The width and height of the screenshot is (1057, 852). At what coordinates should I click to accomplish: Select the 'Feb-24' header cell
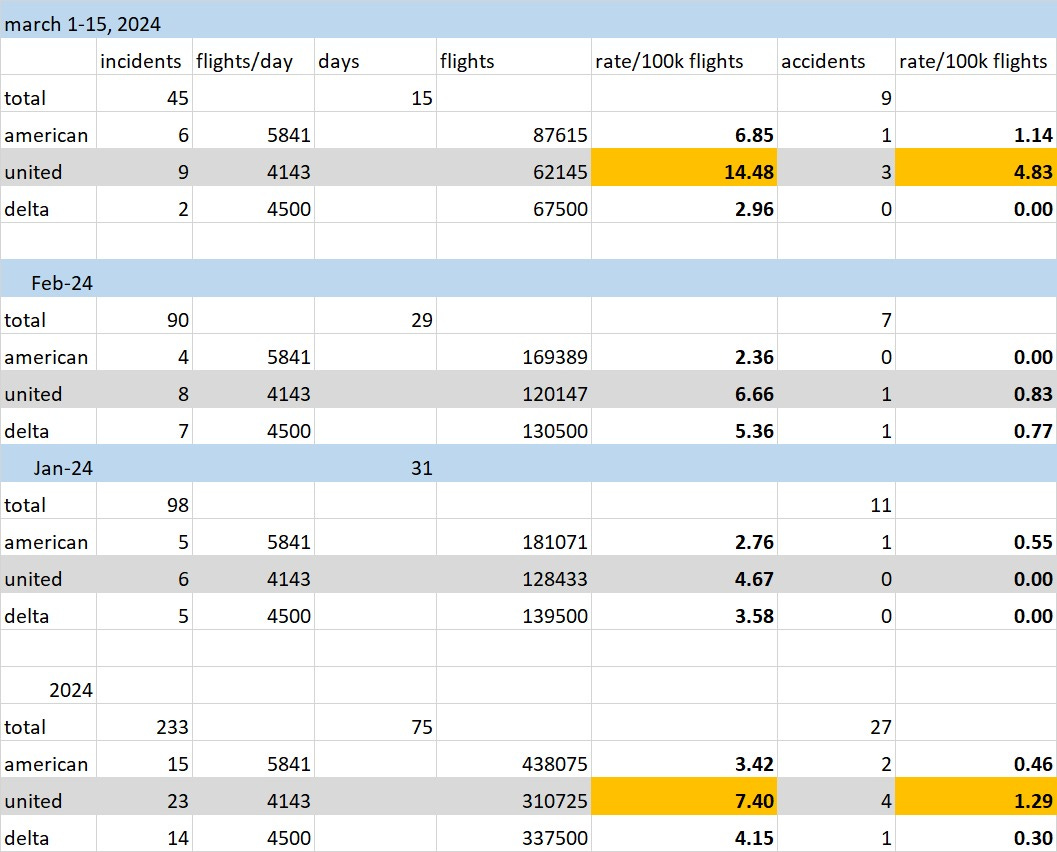coord(49,279)
